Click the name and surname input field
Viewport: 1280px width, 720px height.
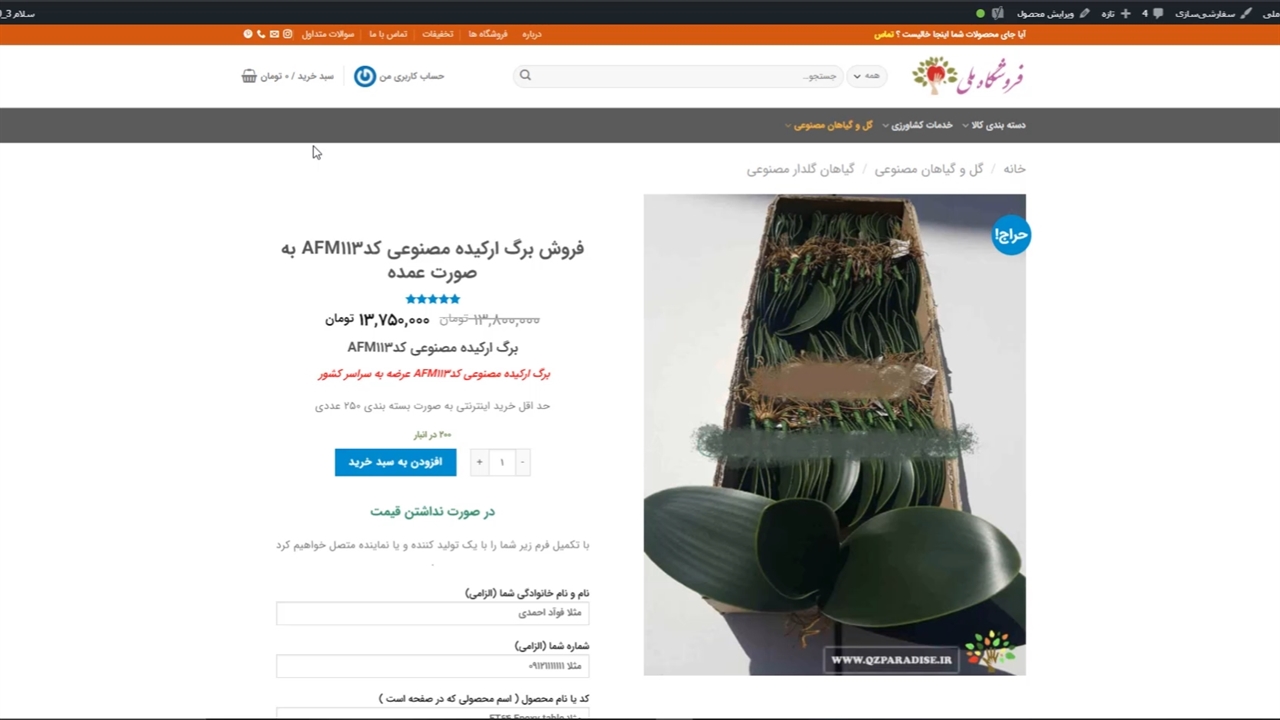click(x=432, y=613)
